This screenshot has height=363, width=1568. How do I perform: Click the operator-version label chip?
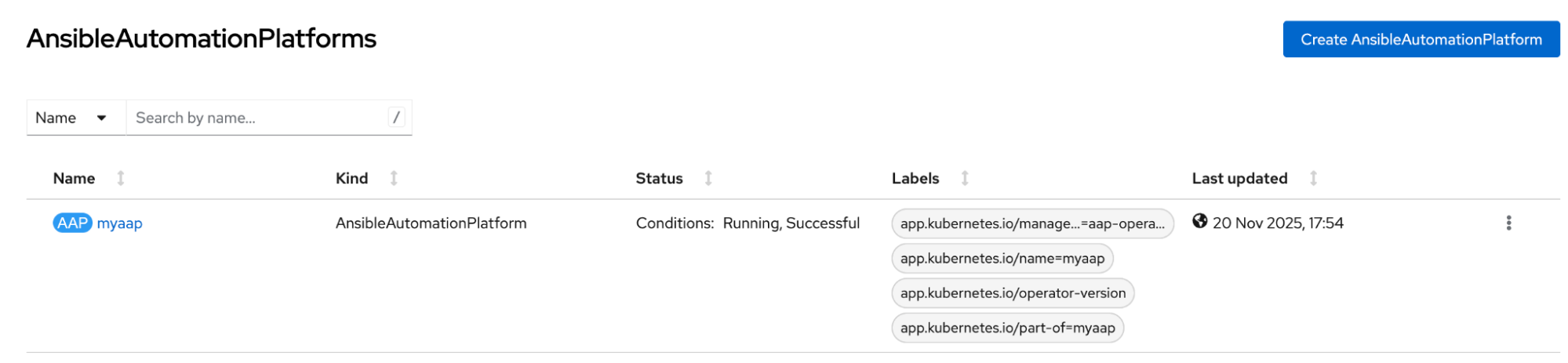tap(1012, 293)
